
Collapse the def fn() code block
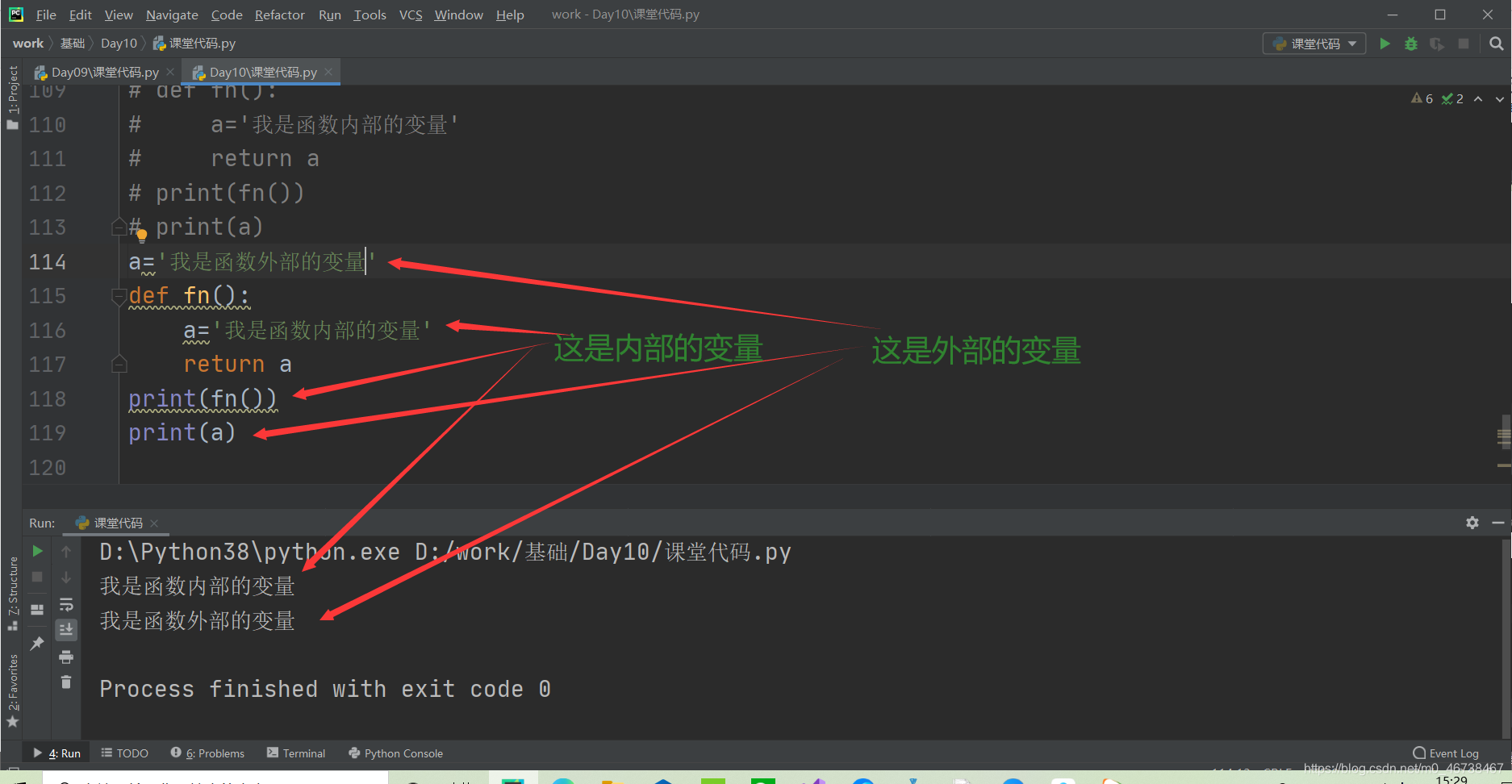pyautogui.click(x=119, y=296)
